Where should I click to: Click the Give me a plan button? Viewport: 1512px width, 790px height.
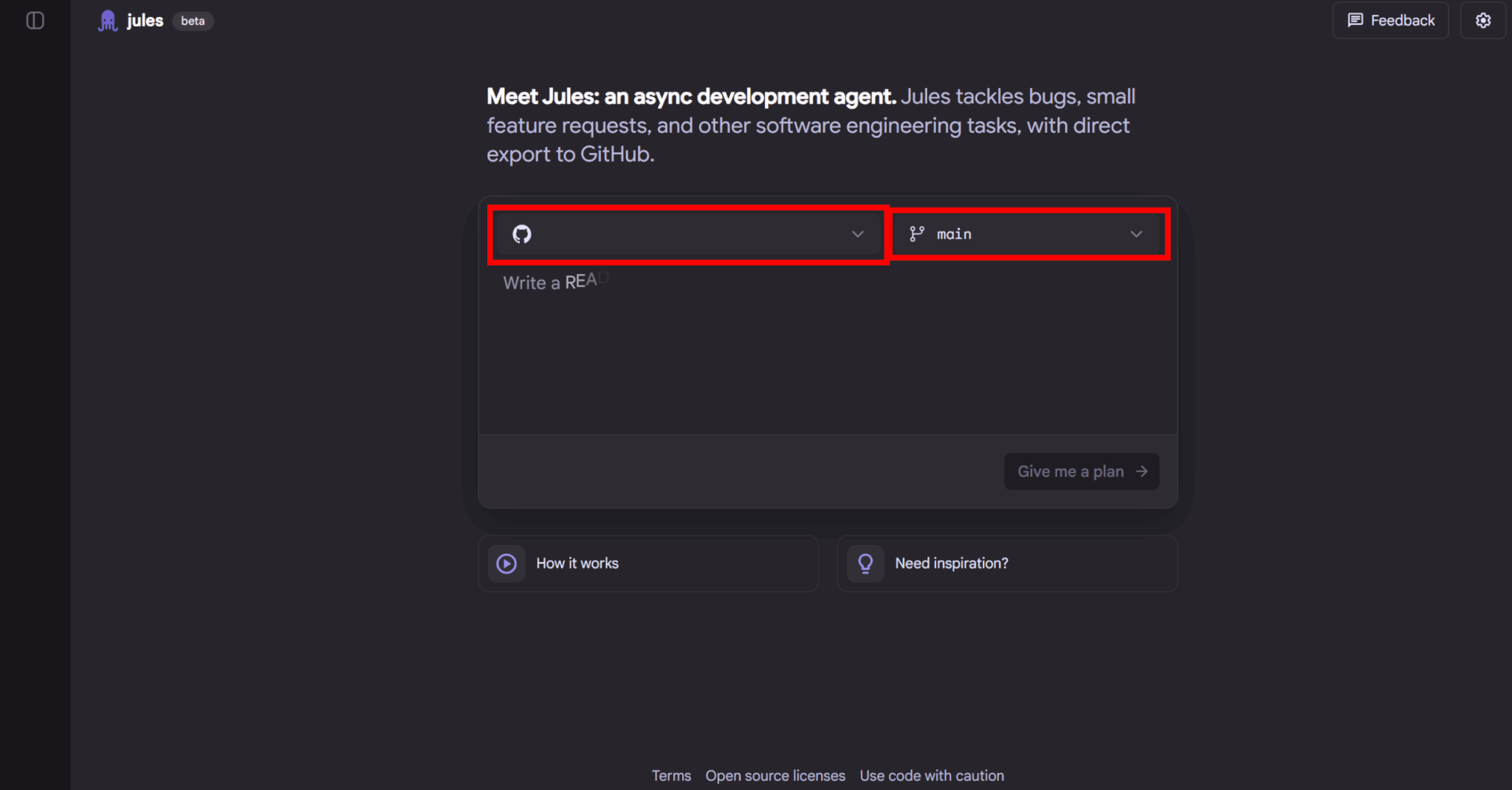(x=1082, y=471)
